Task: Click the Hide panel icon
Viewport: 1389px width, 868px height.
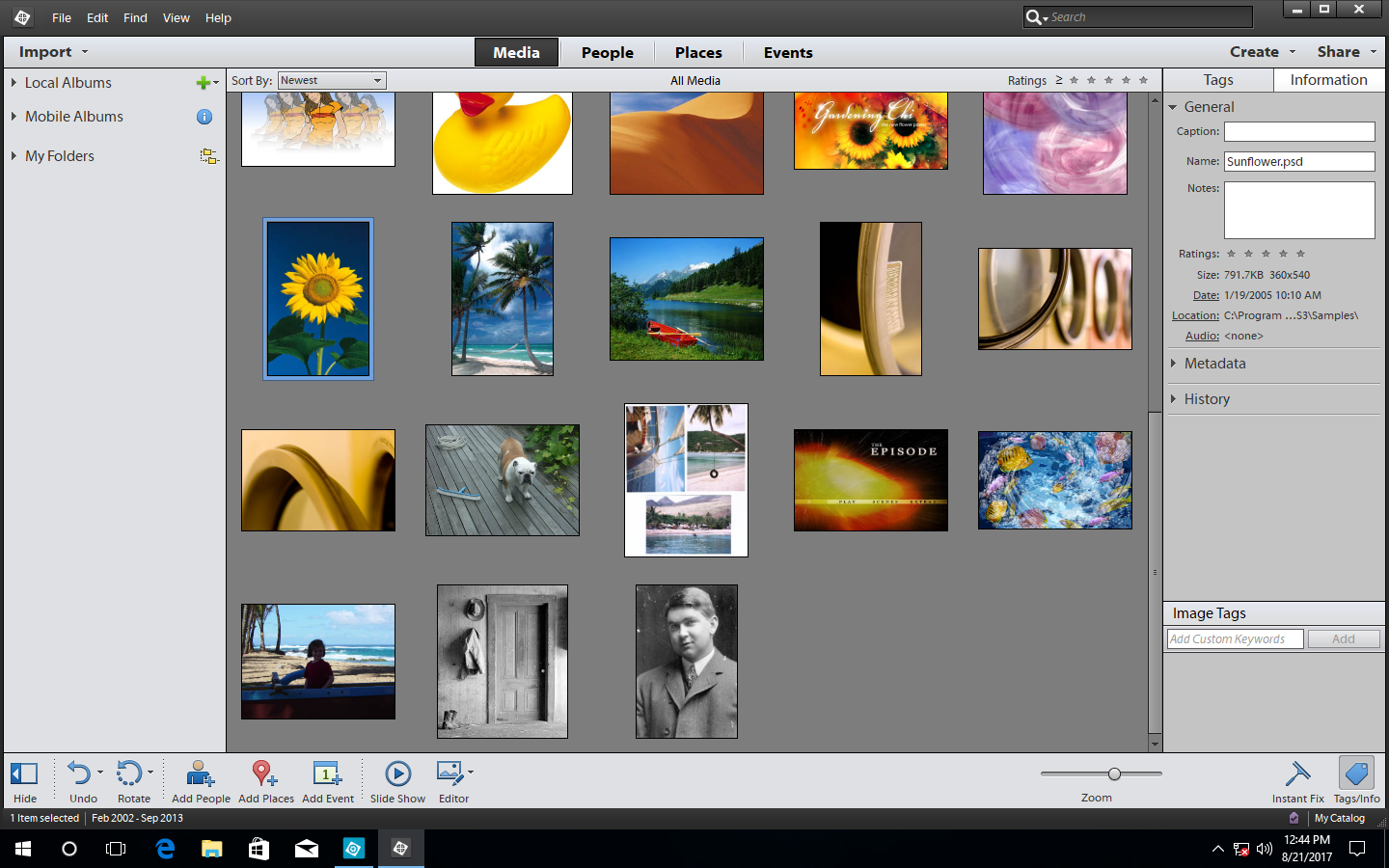Action: [x=24, y=773]
